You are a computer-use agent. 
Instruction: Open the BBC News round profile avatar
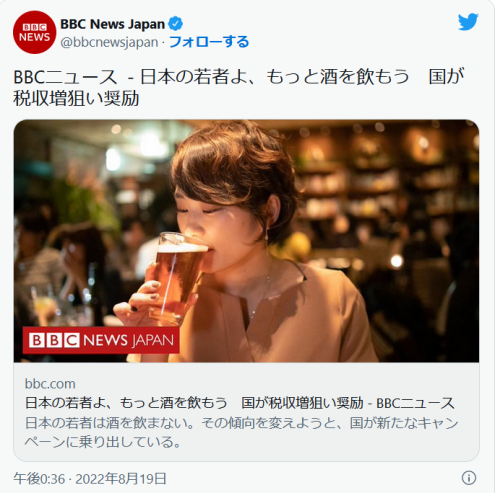click(x=34, y=32)
